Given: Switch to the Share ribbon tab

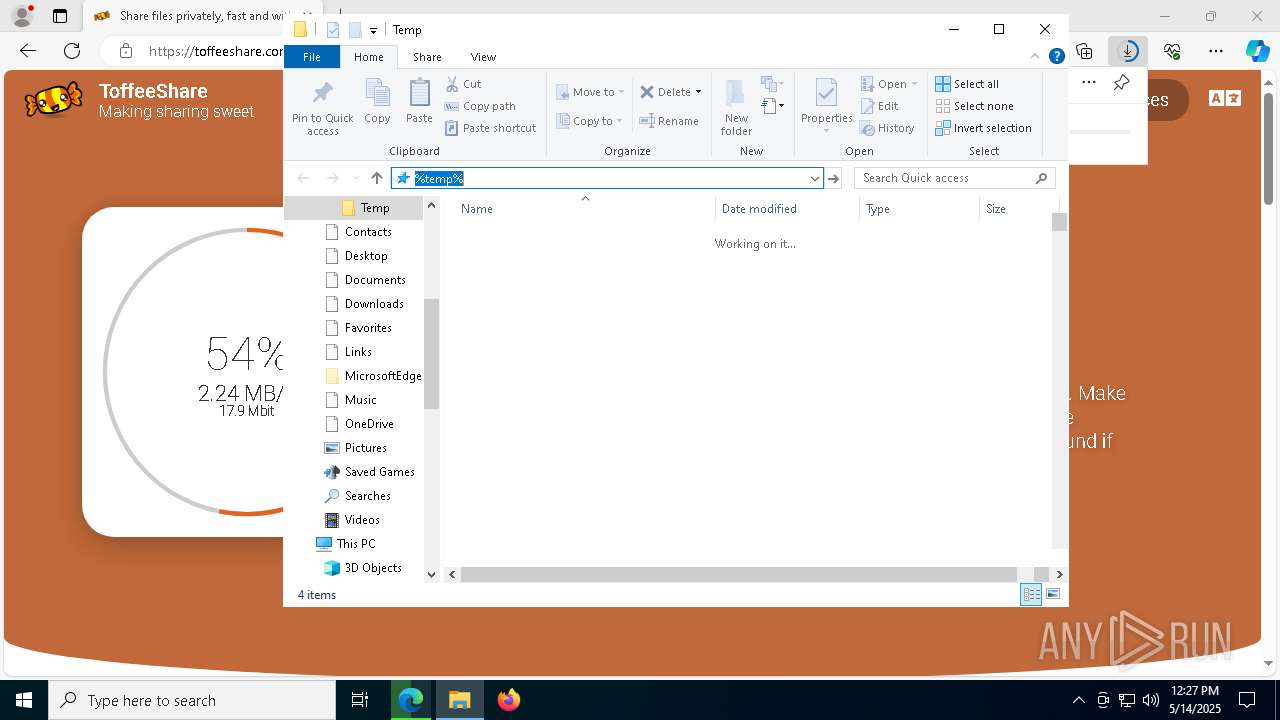Looking at the screenshot, I should 427,57.
